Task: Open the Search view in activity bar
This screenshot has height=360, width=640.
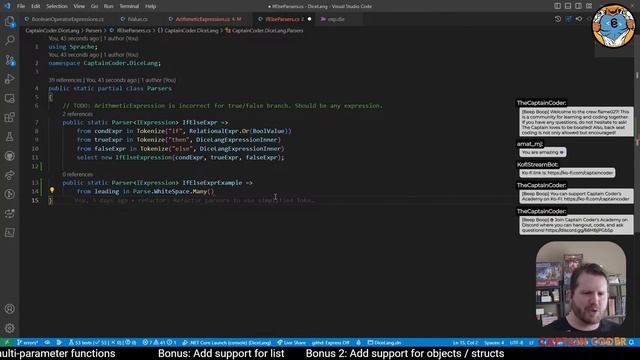Action: tap(9, 40)
